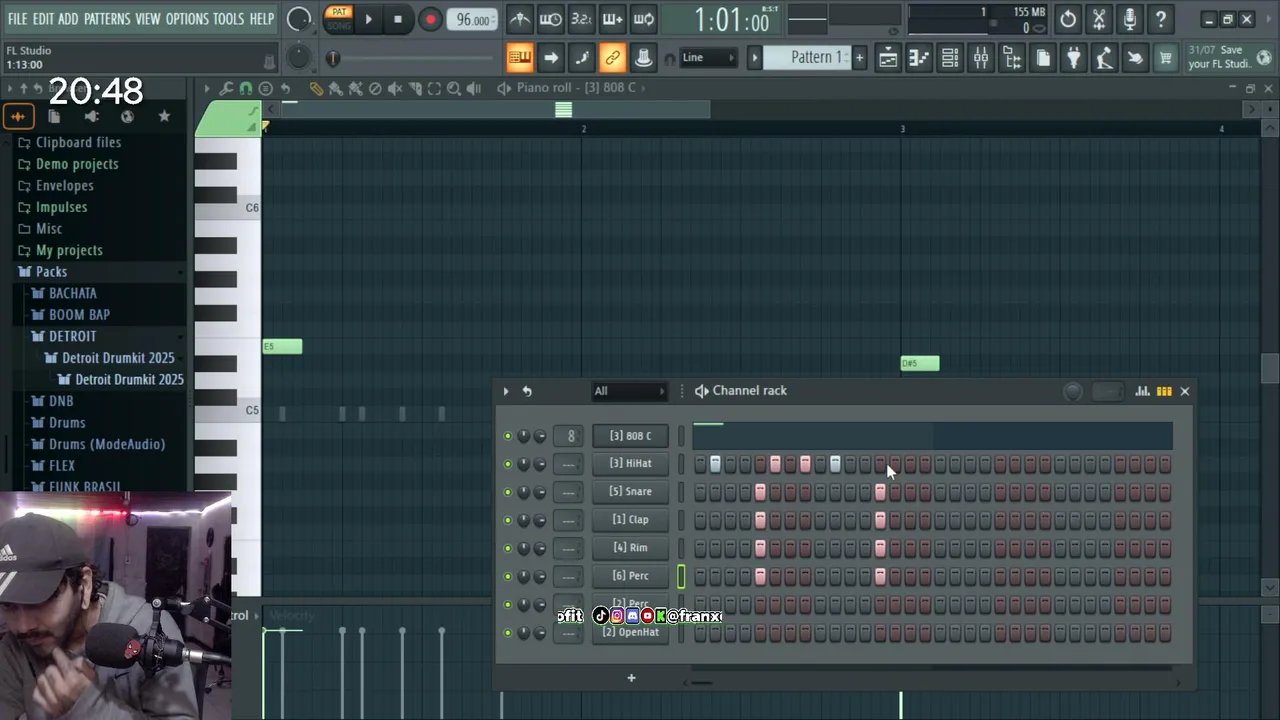Open the Pattern 1 selector

coord(815,57)
